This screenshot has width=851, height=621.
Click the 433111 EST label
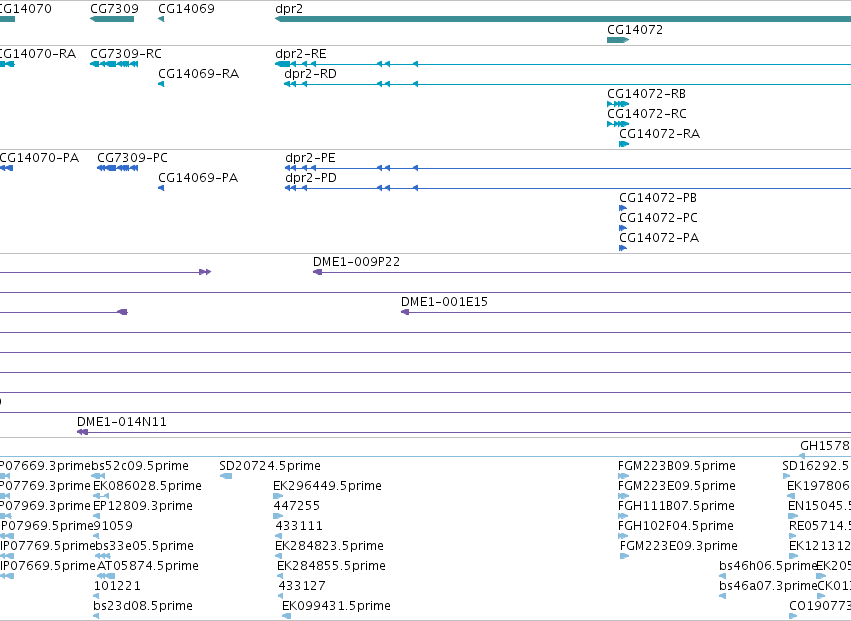click(299, 525)
